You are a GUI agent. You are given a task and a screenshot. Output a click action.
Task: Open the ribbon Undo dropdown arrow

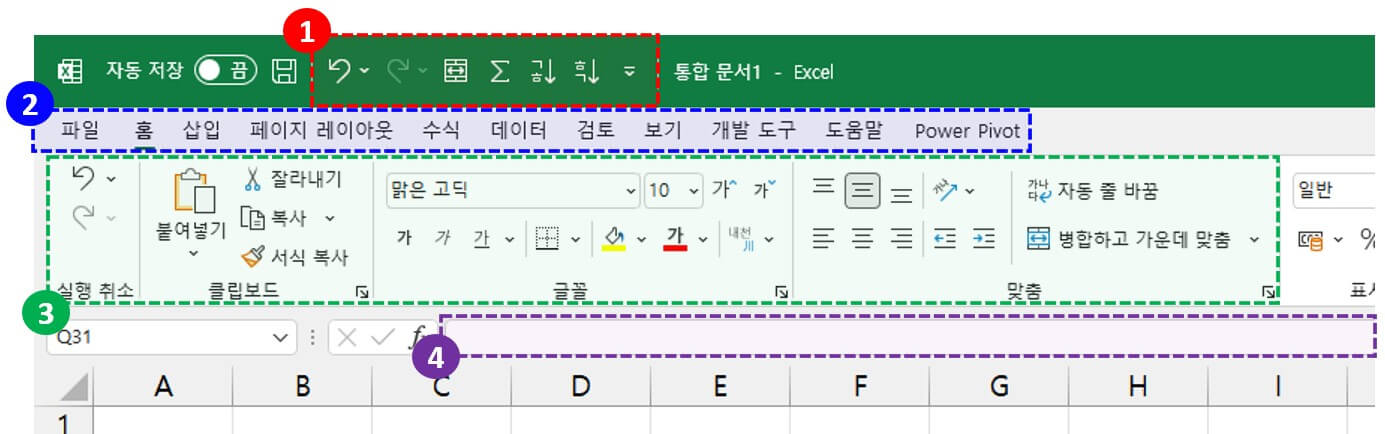(110, 179)
